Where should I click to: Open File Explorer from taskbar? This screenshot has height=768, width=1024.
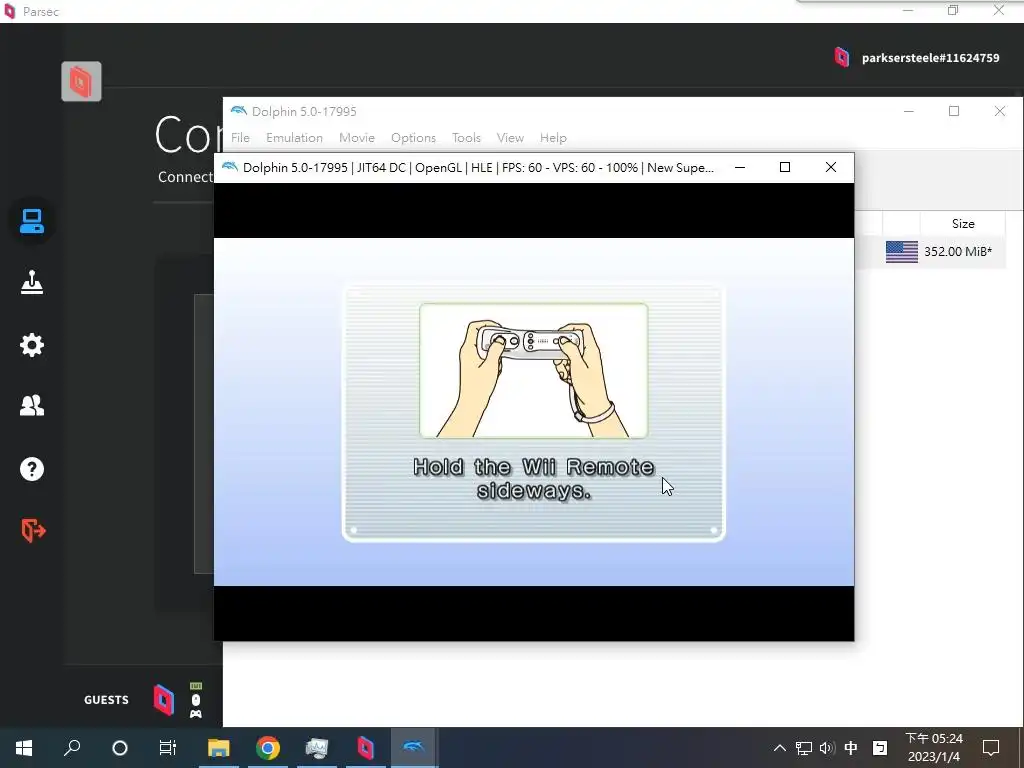tap(219, 748)
